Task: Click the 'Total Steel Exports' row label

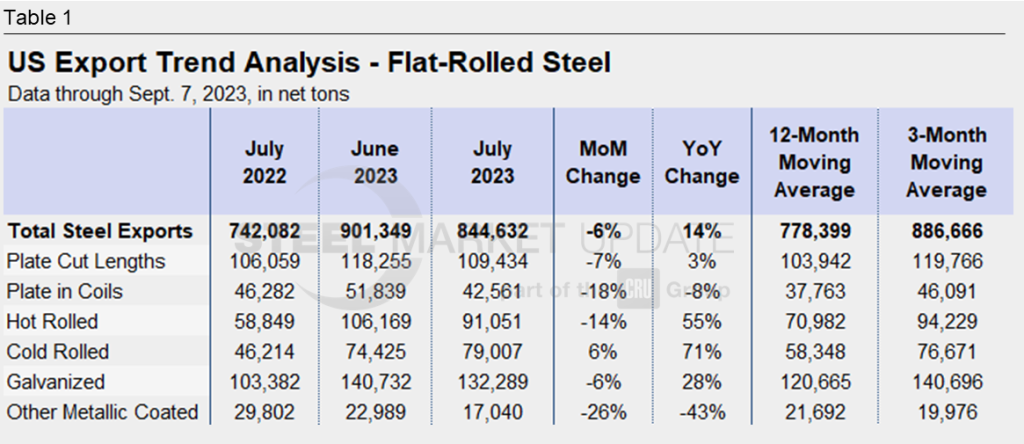Action: pos(100,231)
